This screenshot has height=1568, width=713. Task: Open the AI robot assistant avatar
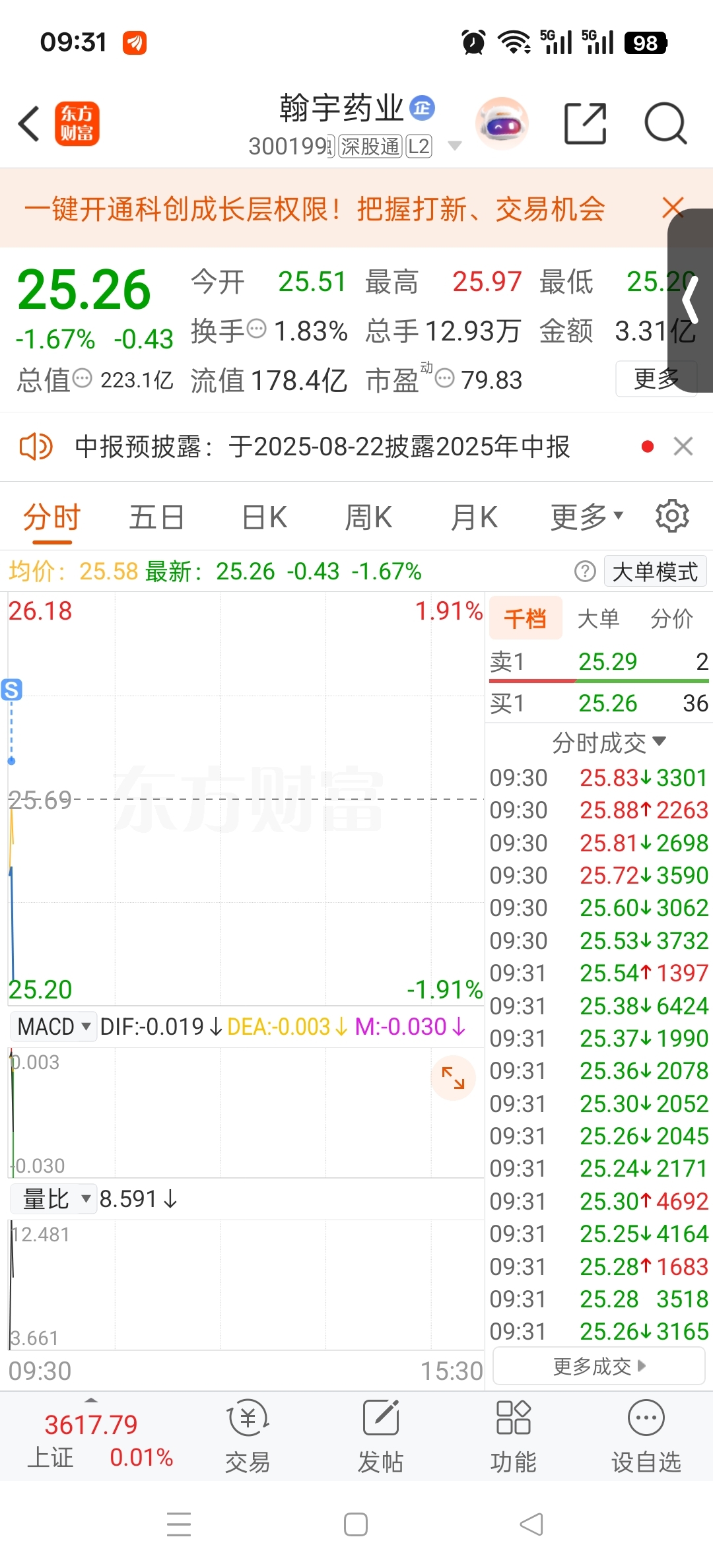point(502,123)
